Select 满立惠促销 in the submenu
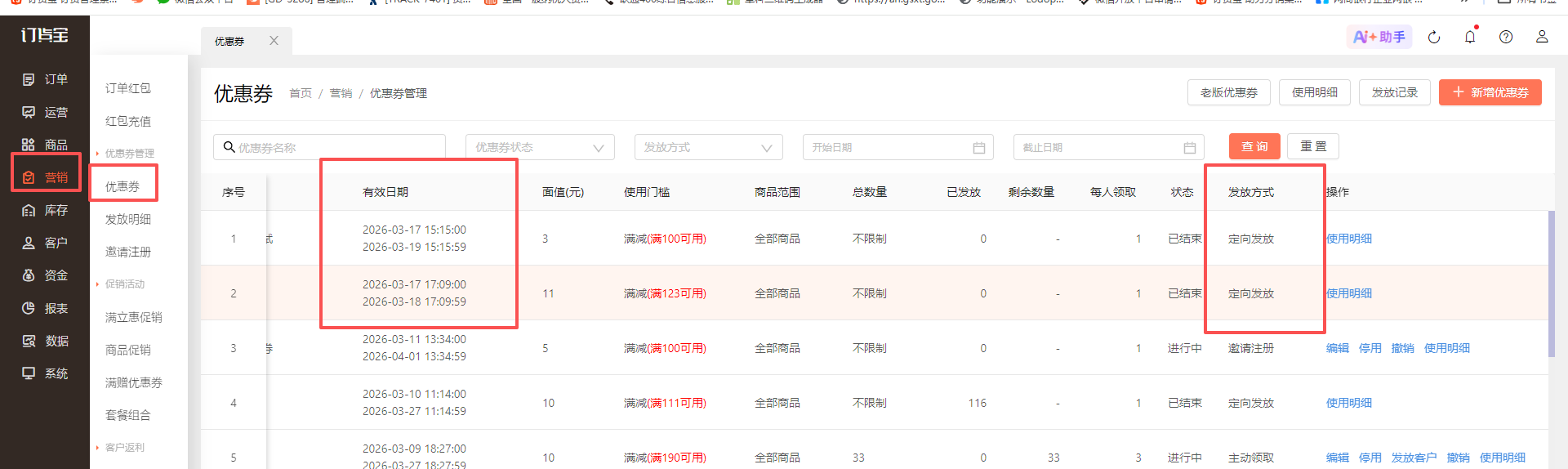 134,317
